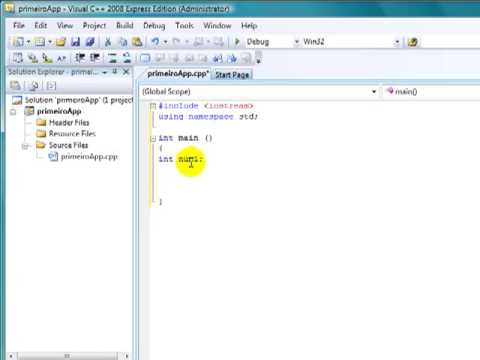Save the current file with the disk icon
Image resolution: width=480 pixels, height=360 pixels.
point(76,42)
